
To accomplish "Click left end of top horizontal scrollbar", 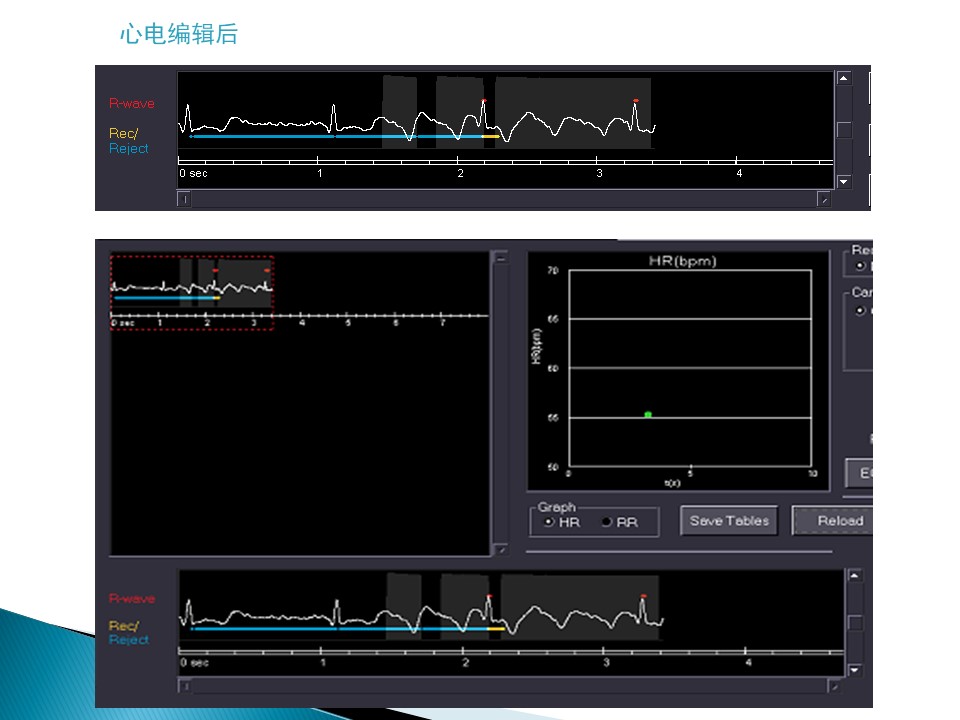I will click(x=184, y=199).
